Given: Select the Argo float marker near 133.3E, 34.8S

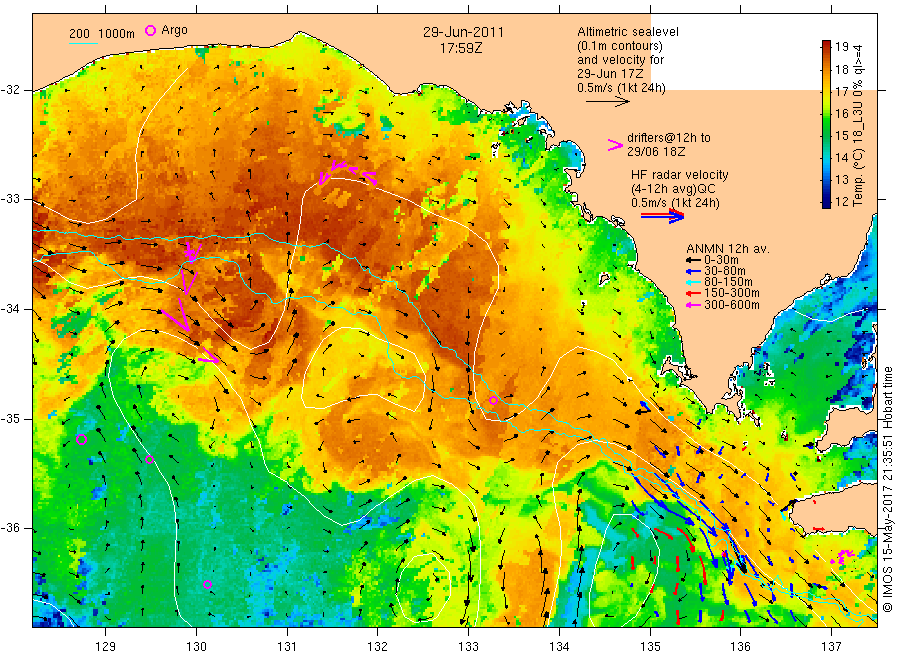Looking at the screenshot, I should (x=493, y=400).
